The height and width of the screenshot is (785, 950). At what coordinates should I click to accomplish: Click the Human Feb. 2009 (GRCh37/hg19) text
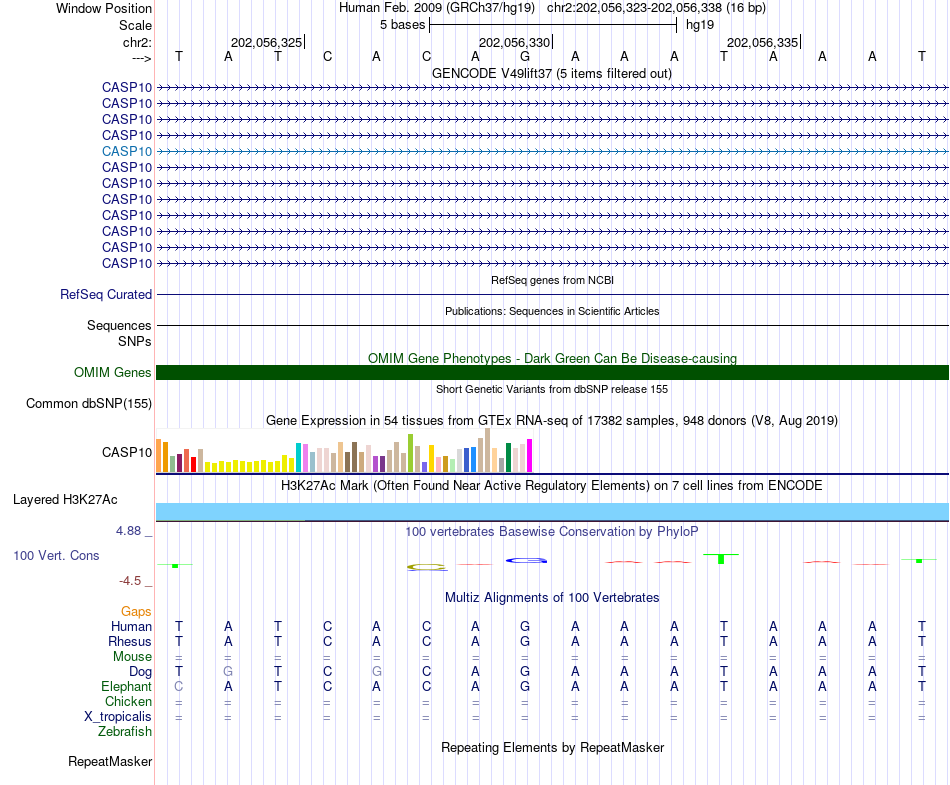437,8
